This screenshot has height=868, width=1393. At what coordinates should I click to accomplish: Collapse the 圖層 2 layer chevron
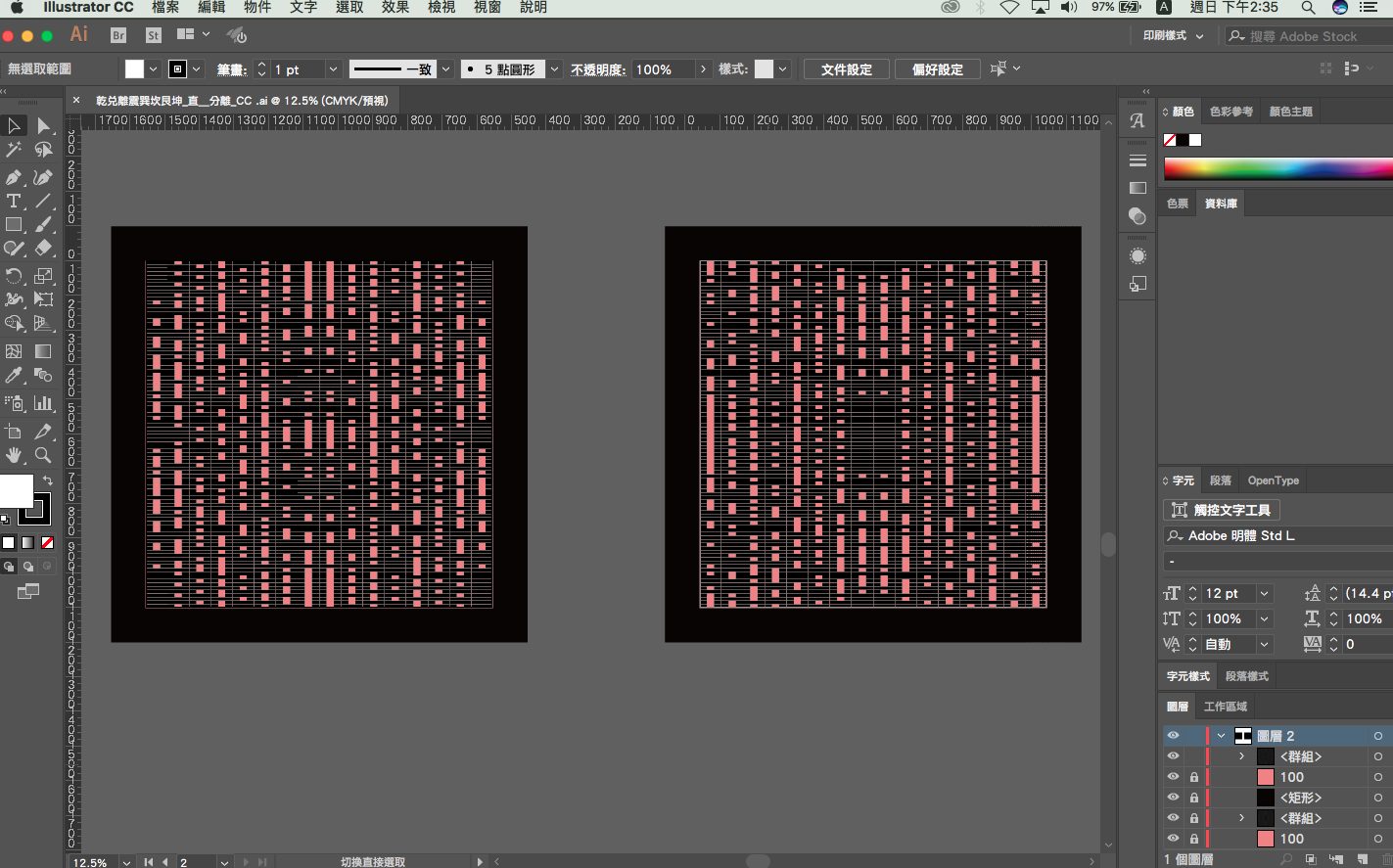coord(1221,736)
